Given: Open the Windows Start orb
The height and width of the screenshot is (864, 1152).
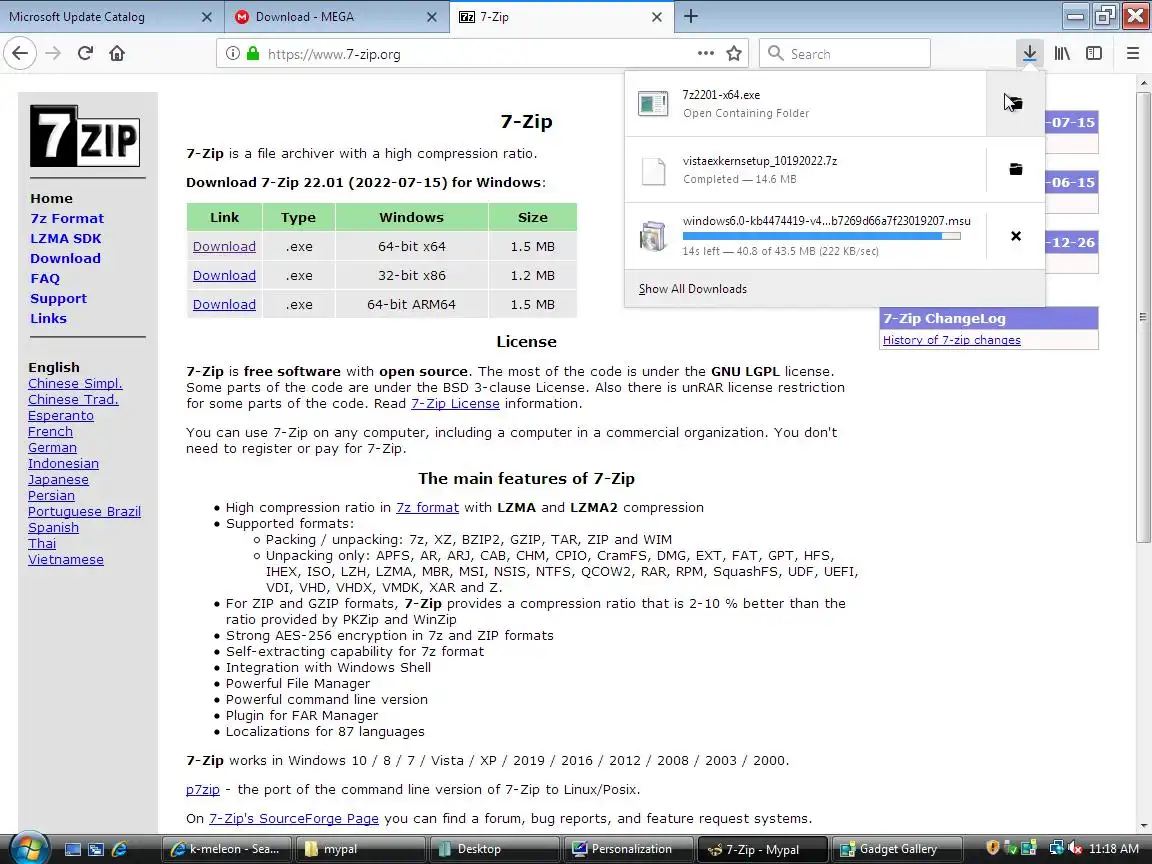Looking at the screenshot, I should 27,848.
